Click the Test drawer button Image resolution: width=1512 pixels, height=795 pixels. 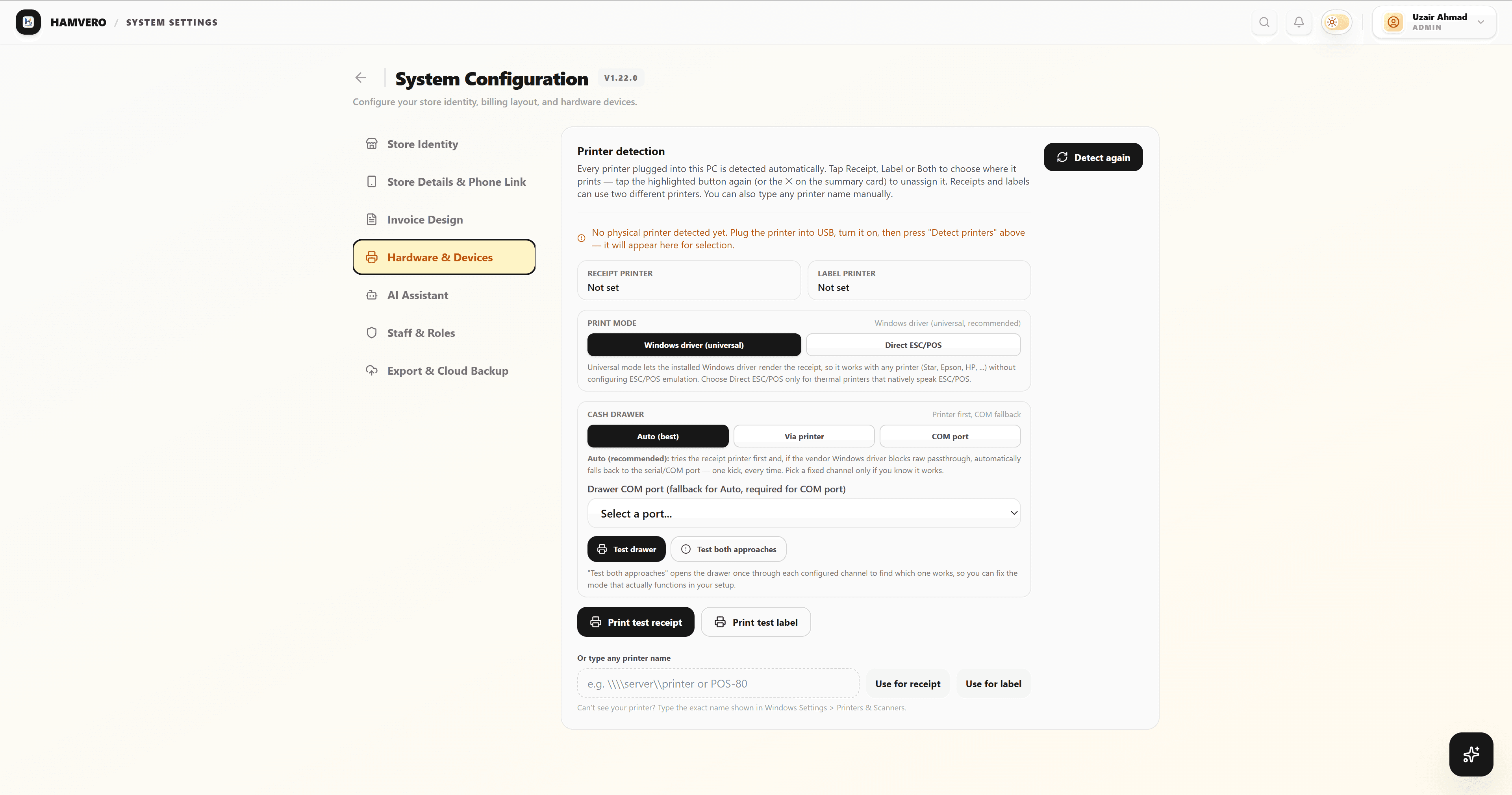pyautogui.click(x=626, y=549)
